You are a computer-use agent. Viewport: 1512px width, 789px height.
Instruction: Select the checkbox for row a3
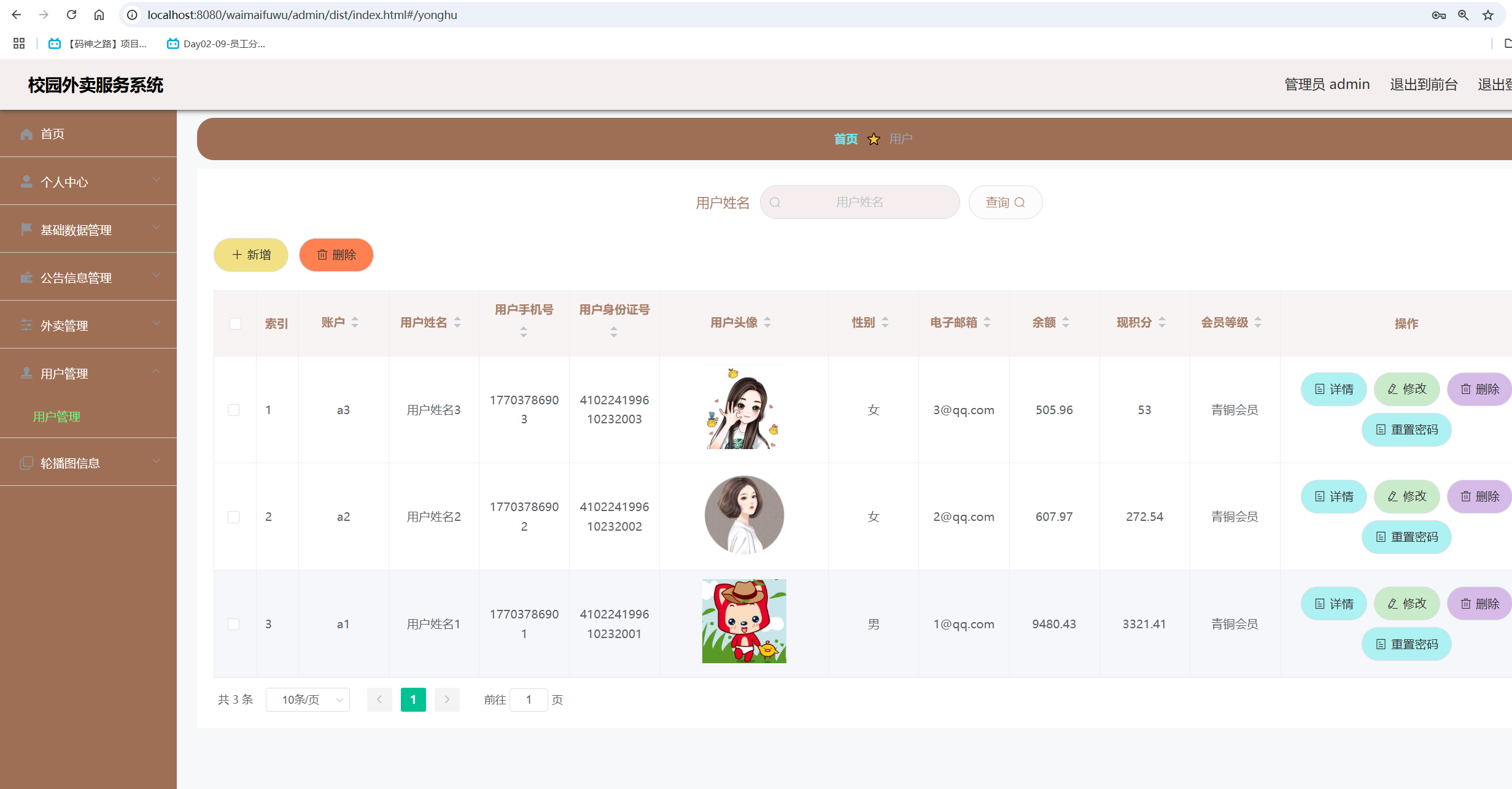(234, 410)
